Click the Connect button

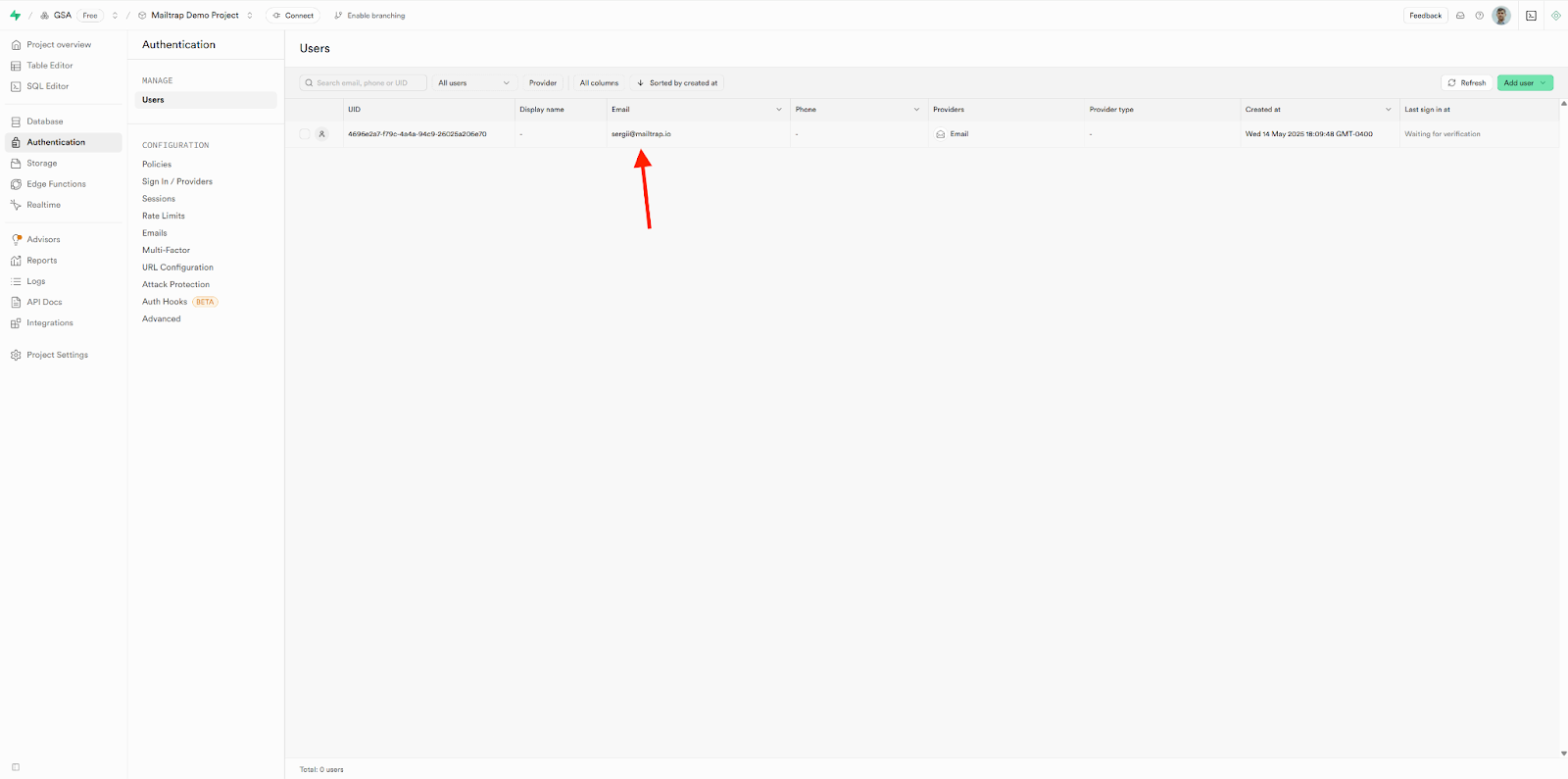(x=293, y=16)
